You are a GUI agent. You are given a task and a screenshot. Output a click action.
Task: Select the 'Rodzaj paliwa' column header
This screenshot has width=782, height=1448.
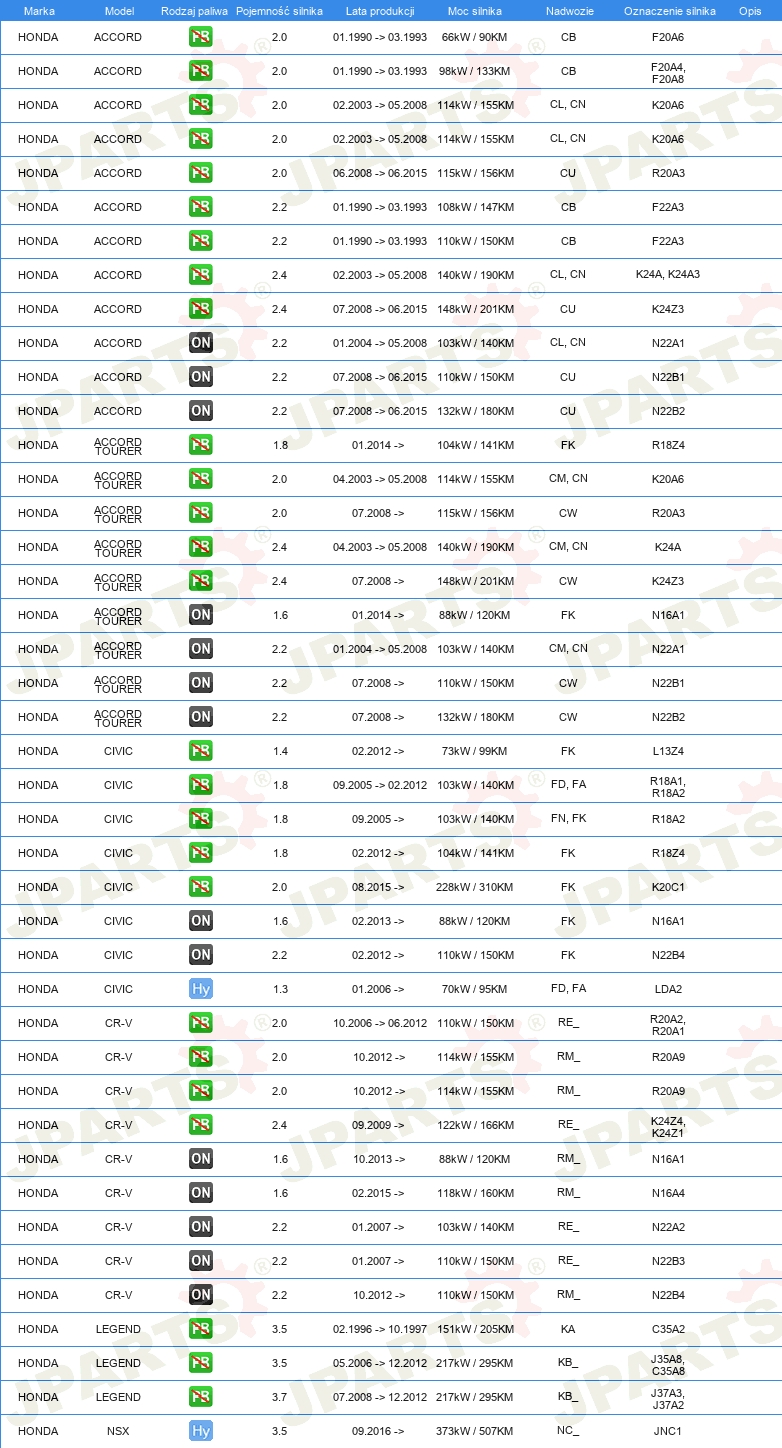pyautogui.click(x=195, y=11)
